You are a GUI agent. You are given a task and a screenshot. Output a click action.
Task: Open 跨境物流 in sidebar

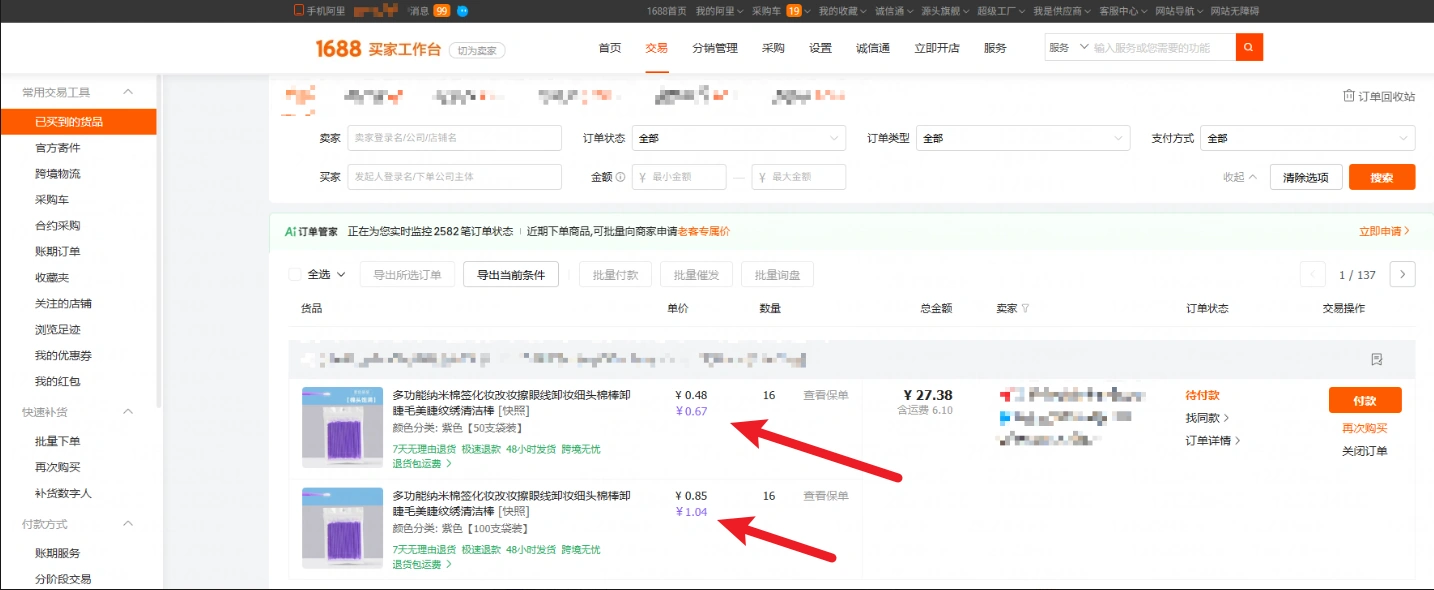pyautogui.click(x=57, y=174)
